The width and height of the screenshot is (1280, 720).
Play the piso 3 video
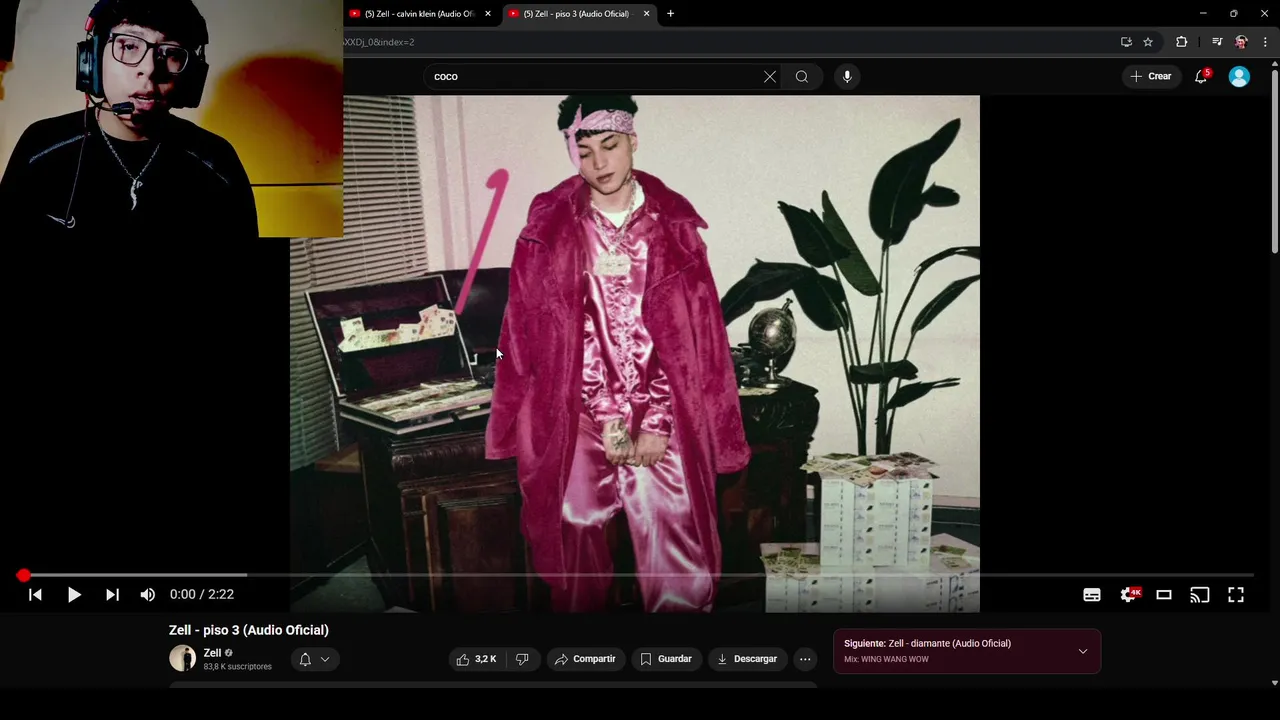[x=74, y=595]
